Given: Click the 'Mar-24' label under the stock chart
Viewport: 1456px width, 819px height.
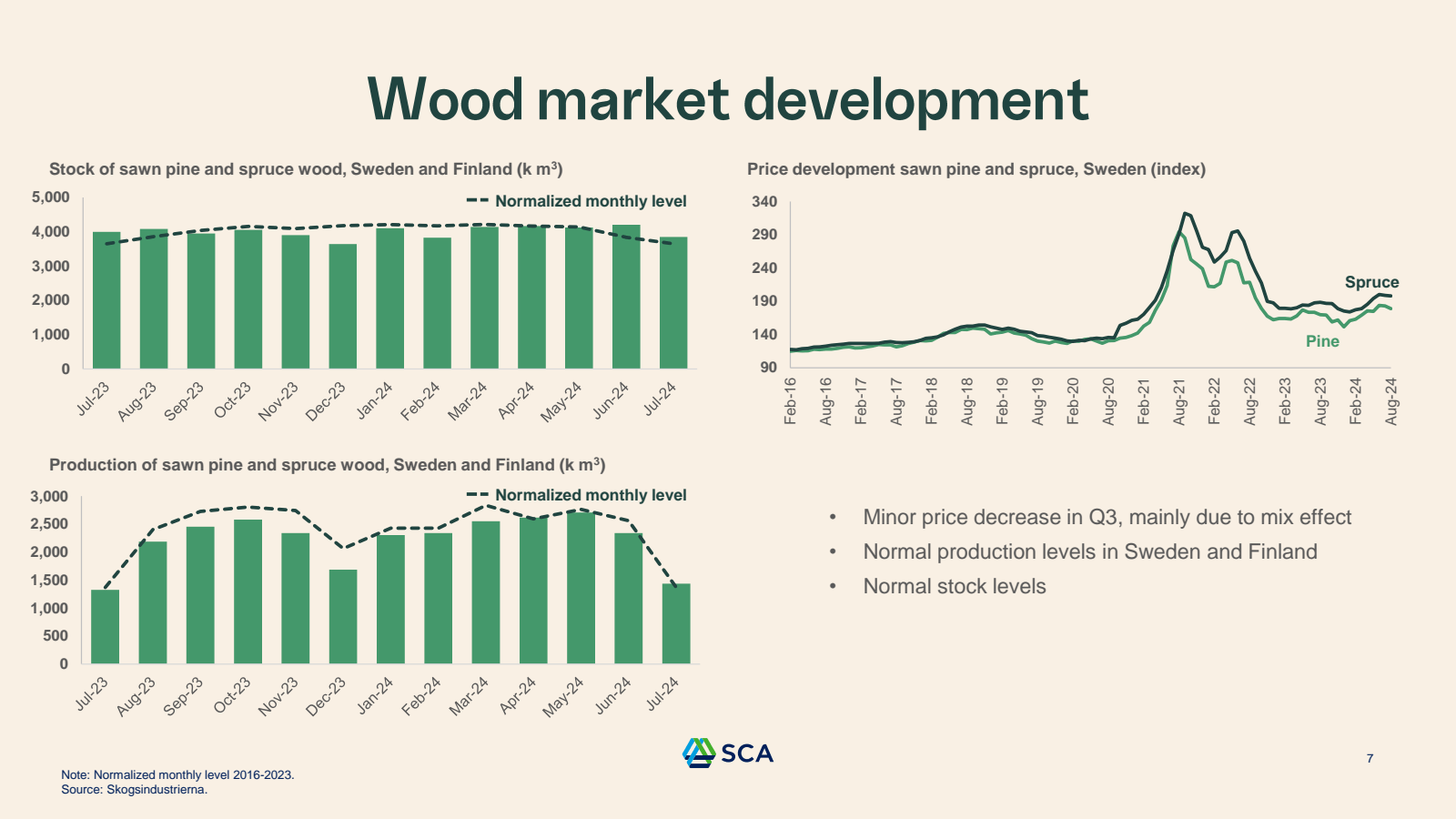Looking at the screenshot, I should (x=468, y=401).
